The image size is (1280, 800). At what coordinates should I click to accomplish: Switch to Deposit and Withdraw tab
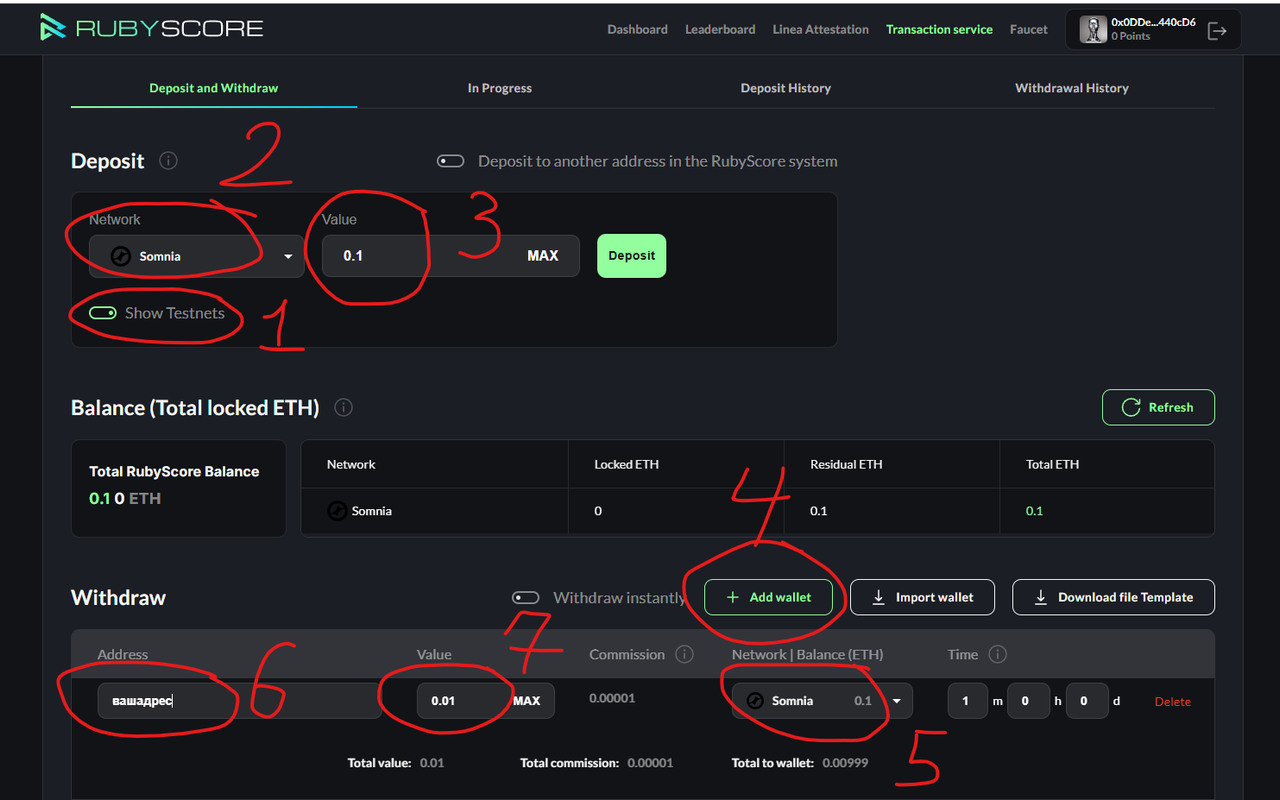pyautogui.click(x=214, y=88)
